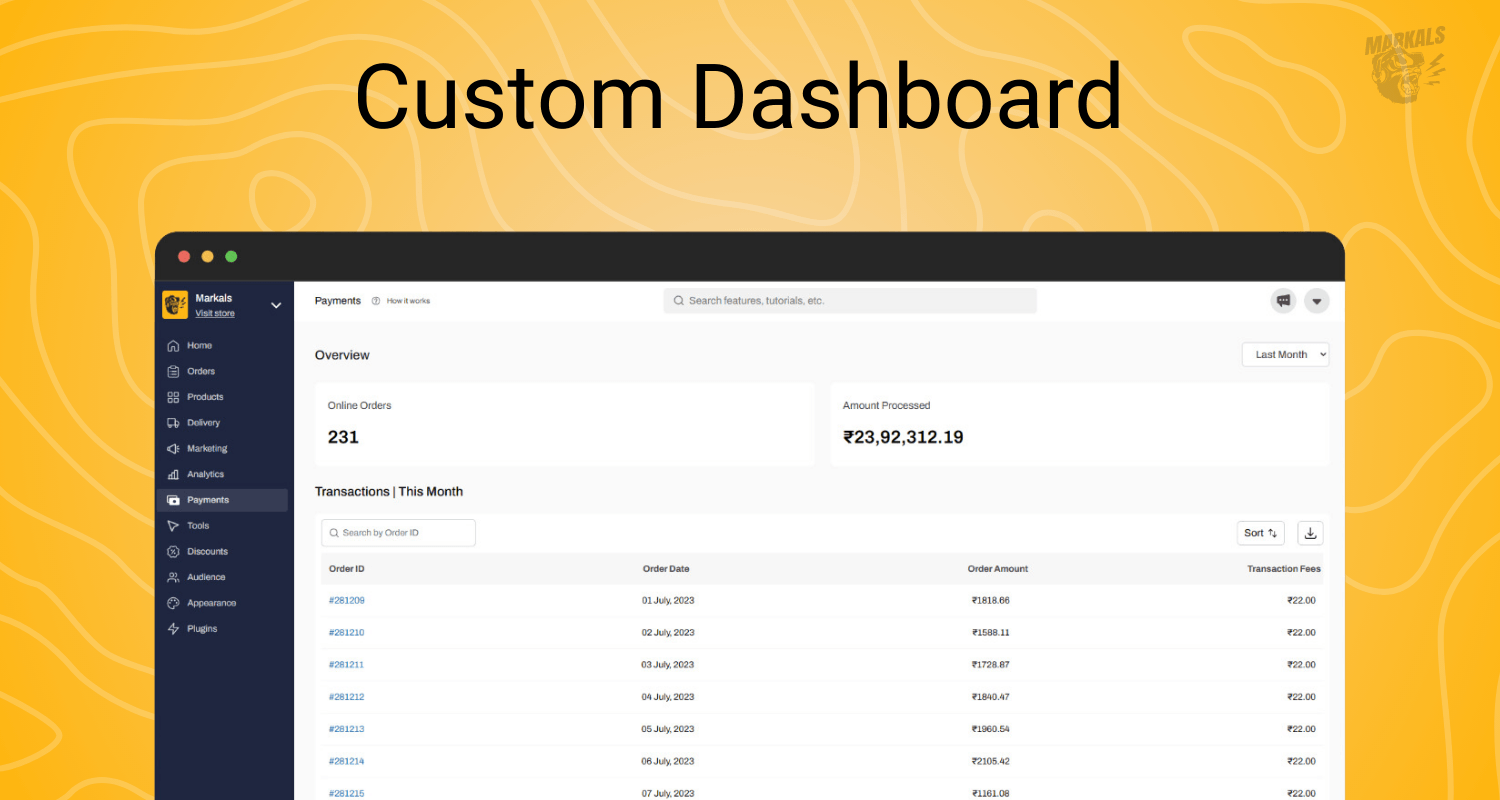Screen dimensions: 1500x800
Task: Open the account dropdown in the top right
Action: pos(1316,300)
